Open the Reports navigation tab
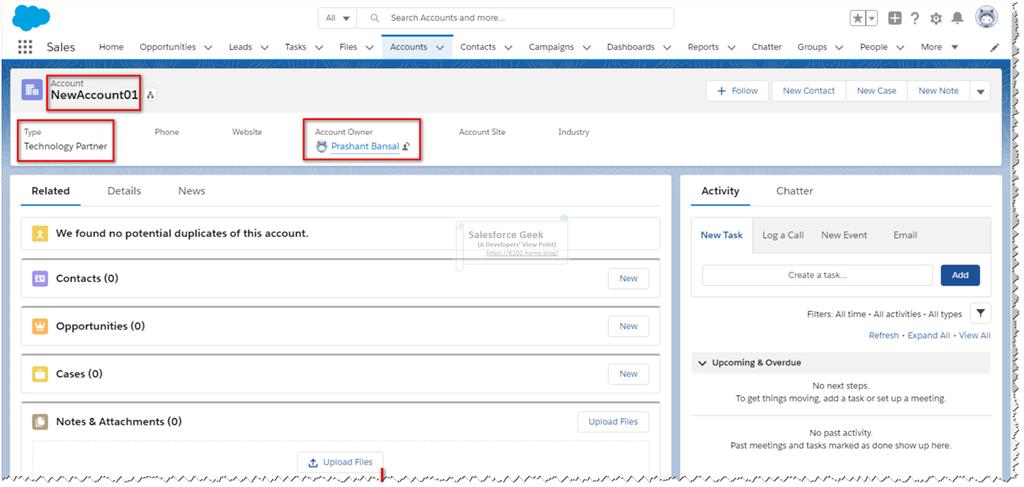 tap(703, 47)
